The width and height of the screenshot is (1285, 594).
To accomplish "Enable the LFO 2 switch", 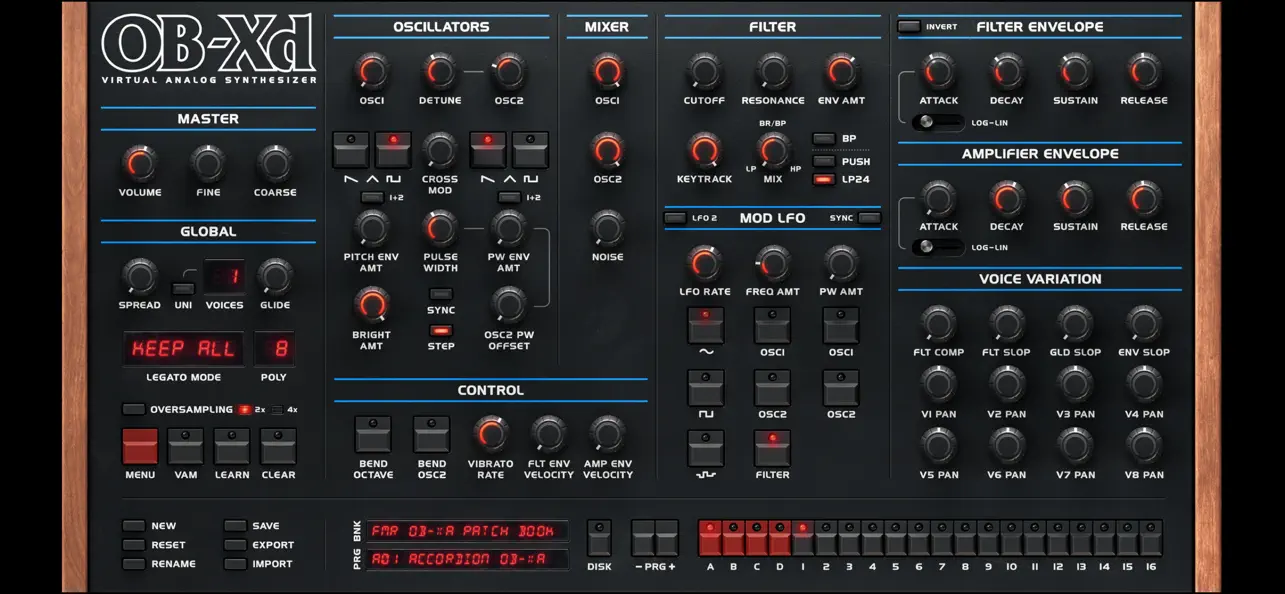I will click(675, 218).
